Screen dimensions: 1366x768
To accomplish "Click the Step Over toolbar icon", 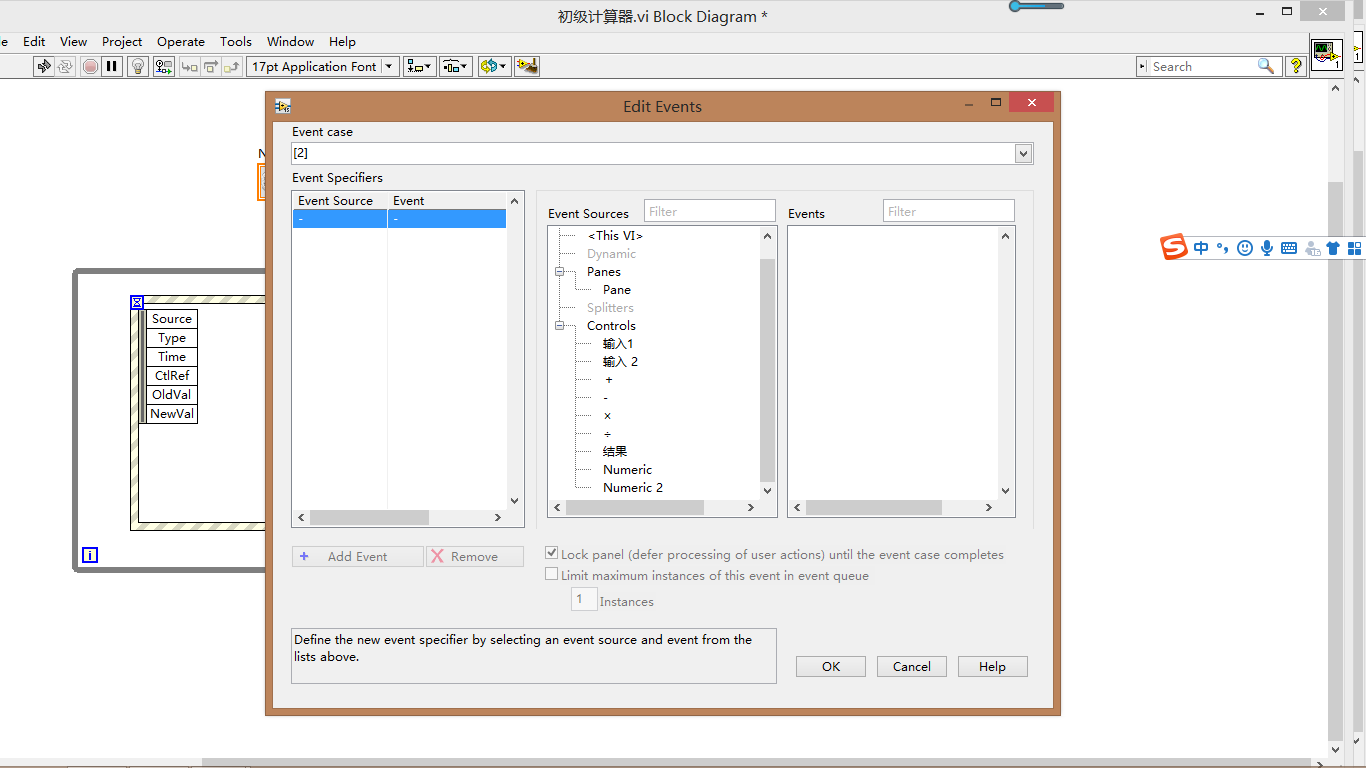I will click(x=211, y=66).
